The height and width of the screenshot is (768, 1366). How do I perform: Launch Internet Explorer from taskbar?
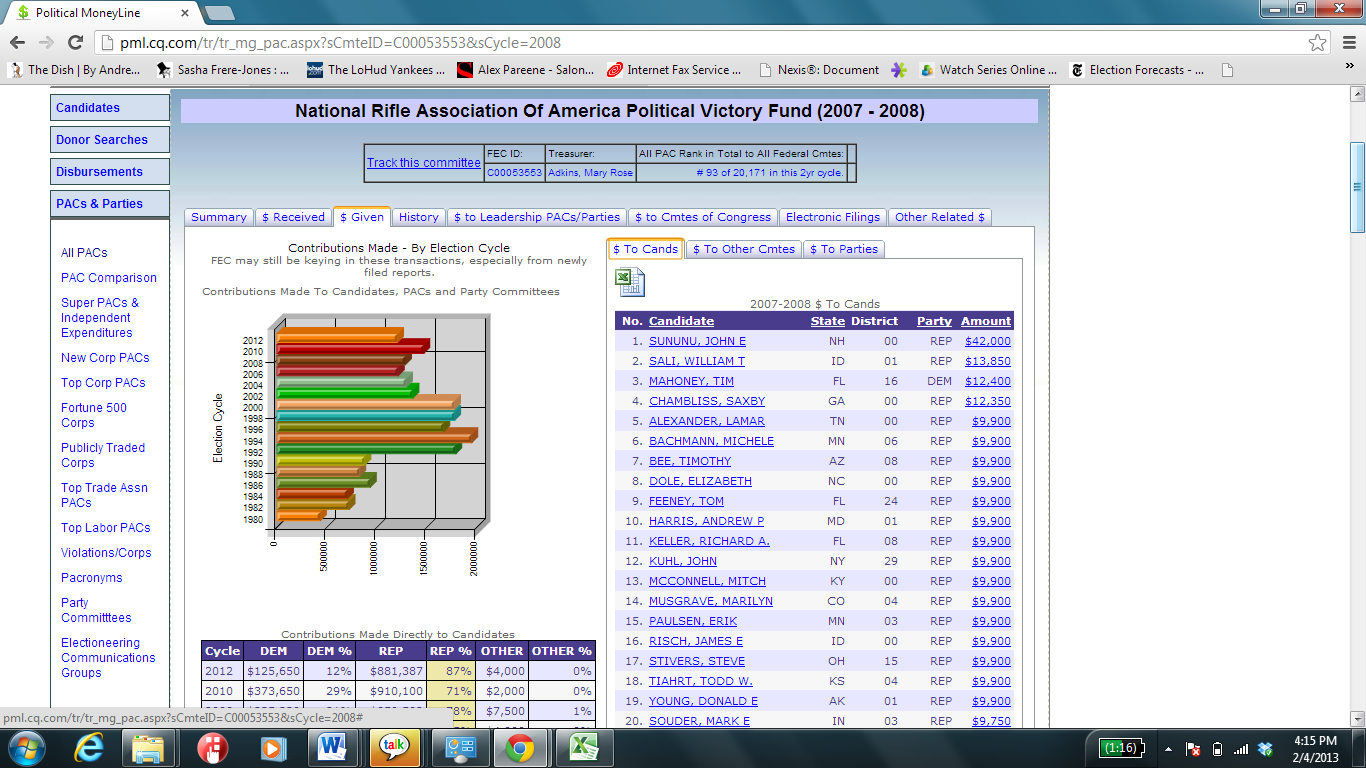(89, 748)
